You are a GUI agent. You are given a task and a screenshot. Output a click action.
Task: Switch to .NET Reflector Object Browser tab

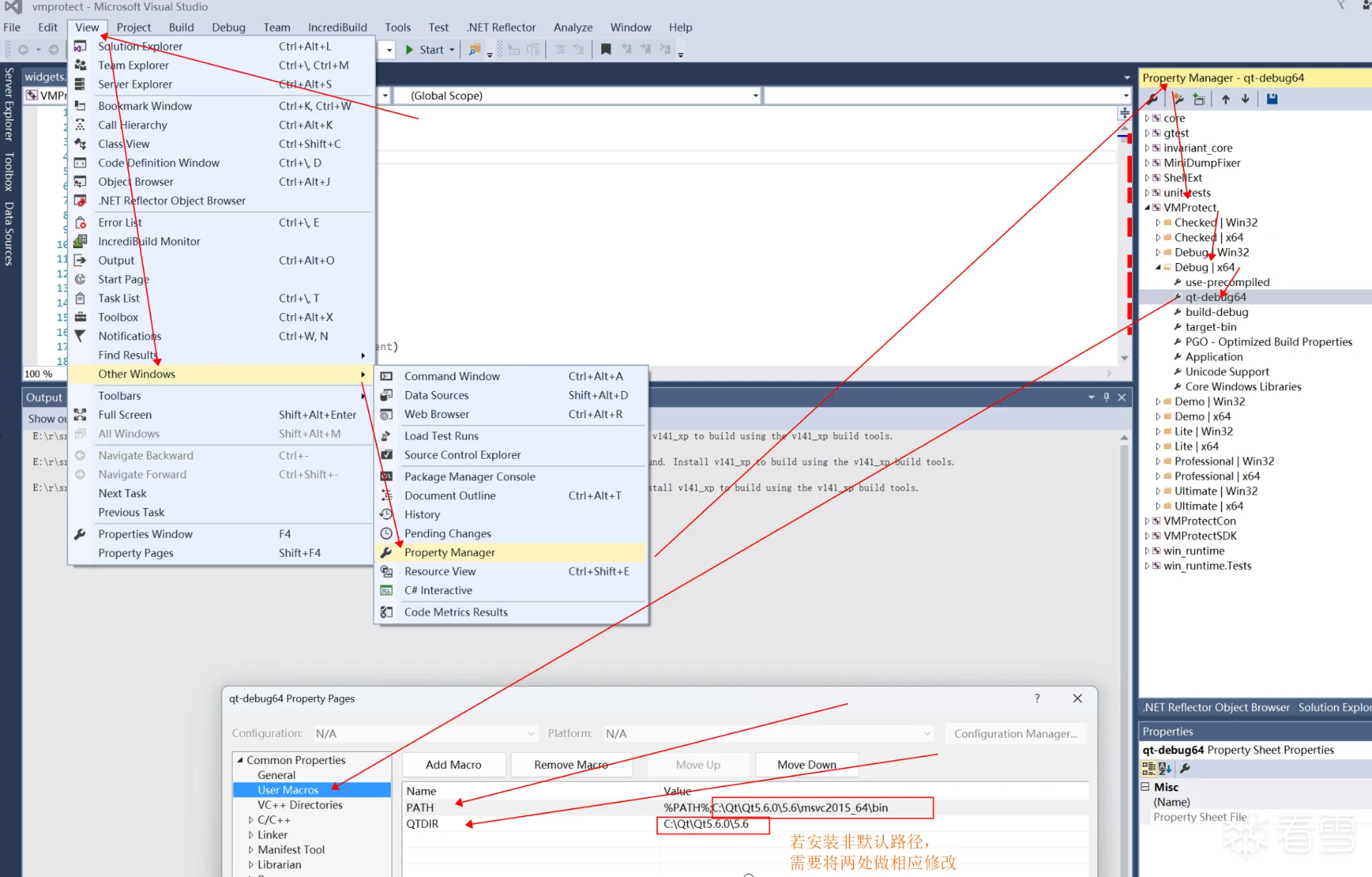coord(1216,708)
